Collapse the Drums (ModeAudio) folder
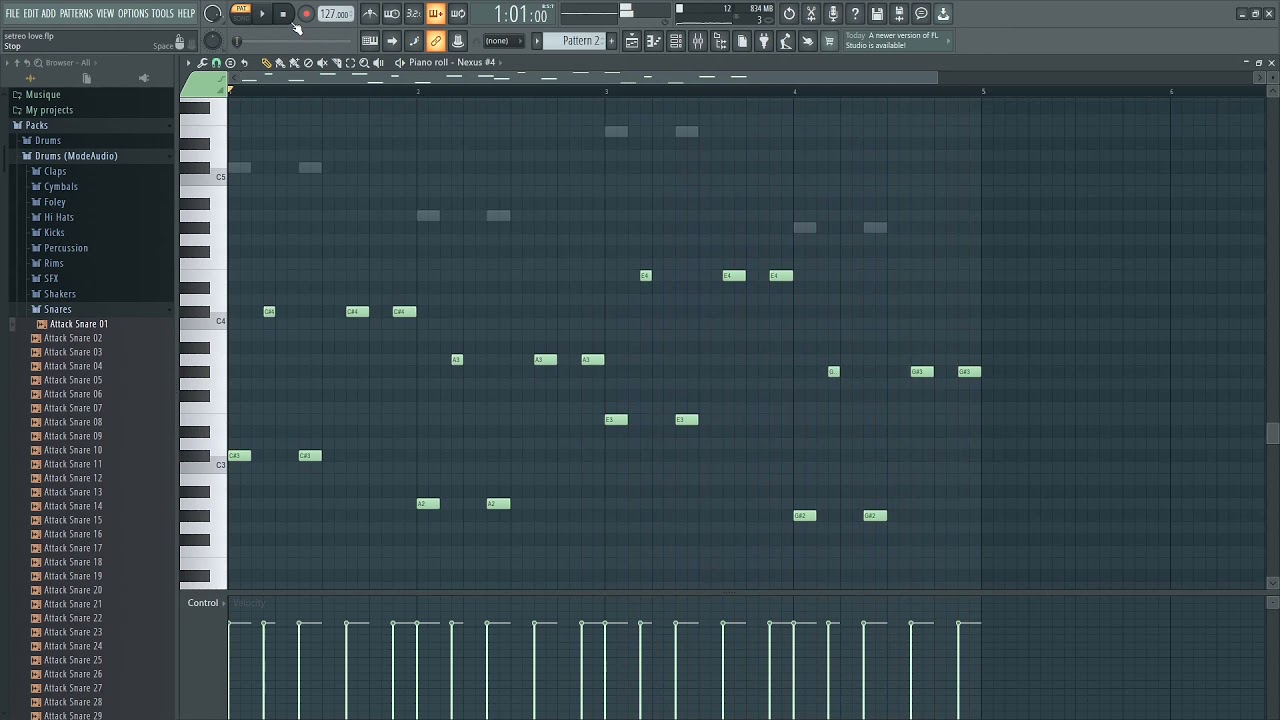 (x=76, y=156)
